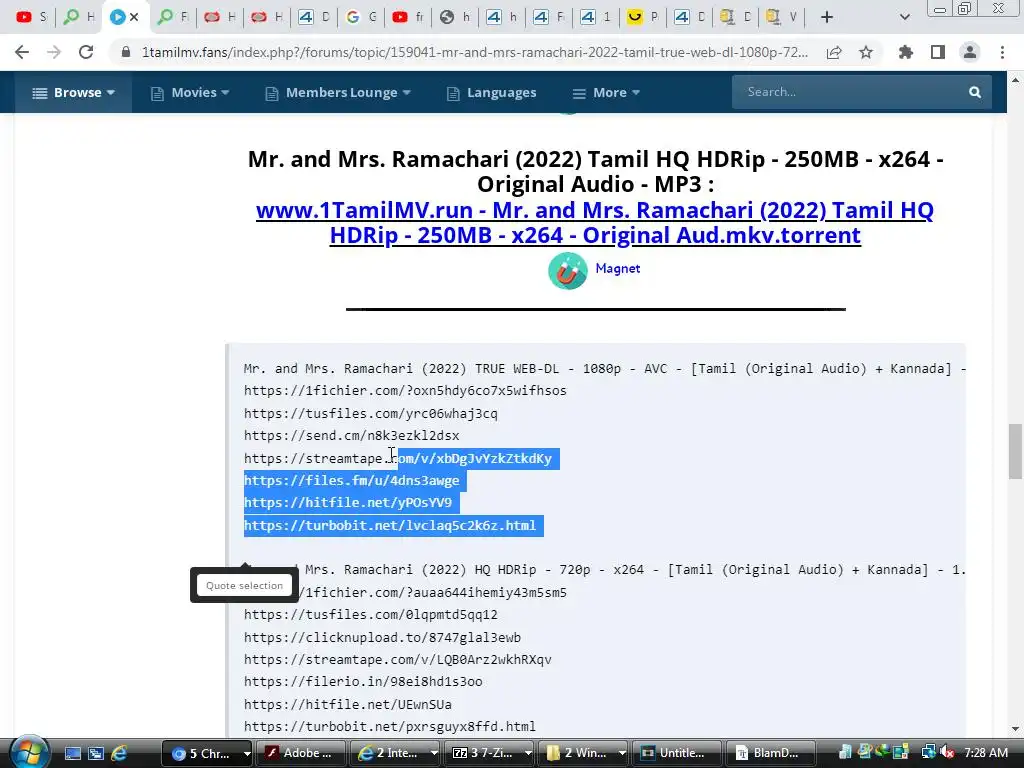This screenshot has width=1024, height=768.
Task: Open the Windows Start orb
Action: pos(29,753)
